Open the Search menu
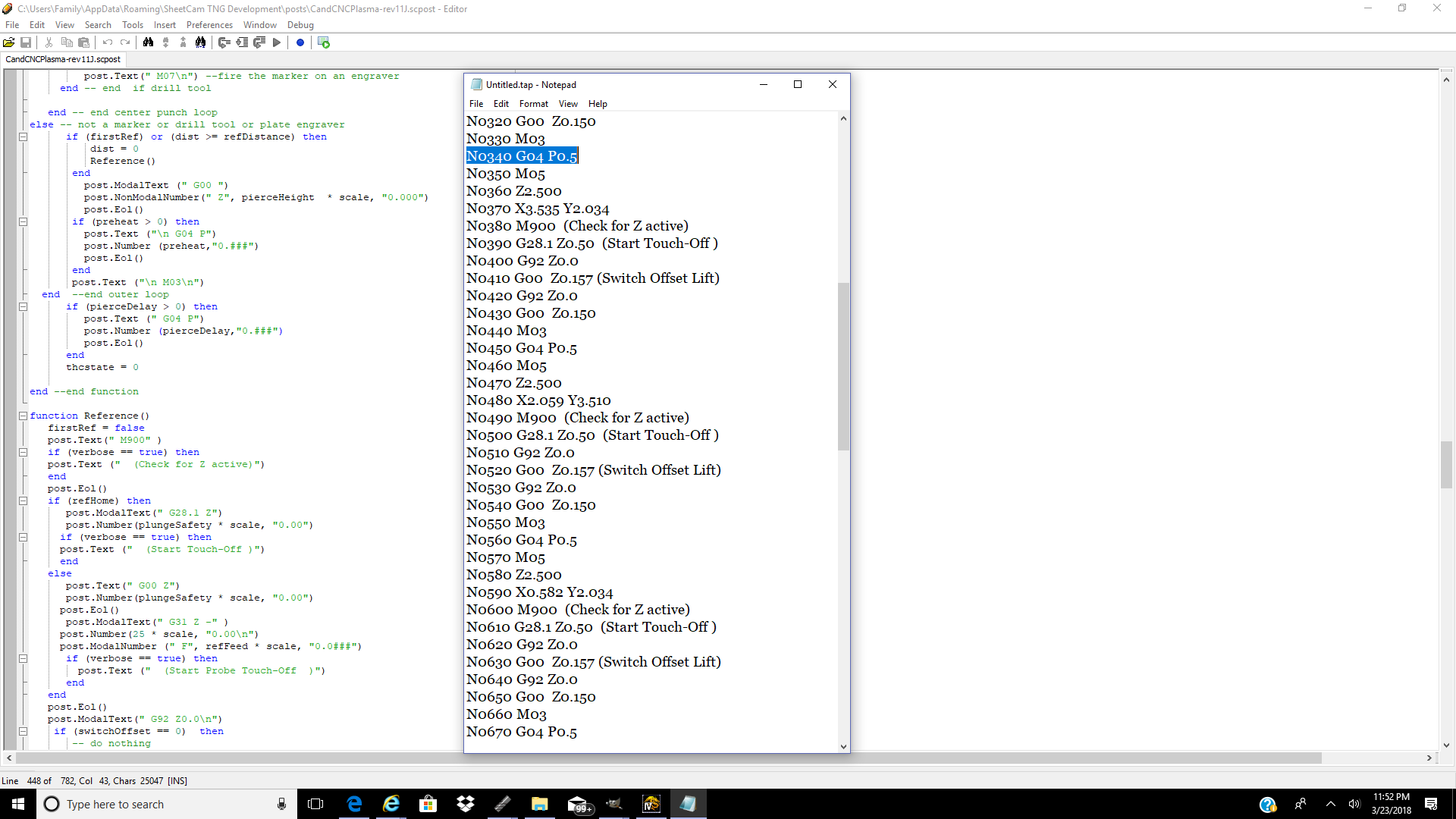Image resolution: width=1456 pixels, height=819 pixels. [98, 25]
